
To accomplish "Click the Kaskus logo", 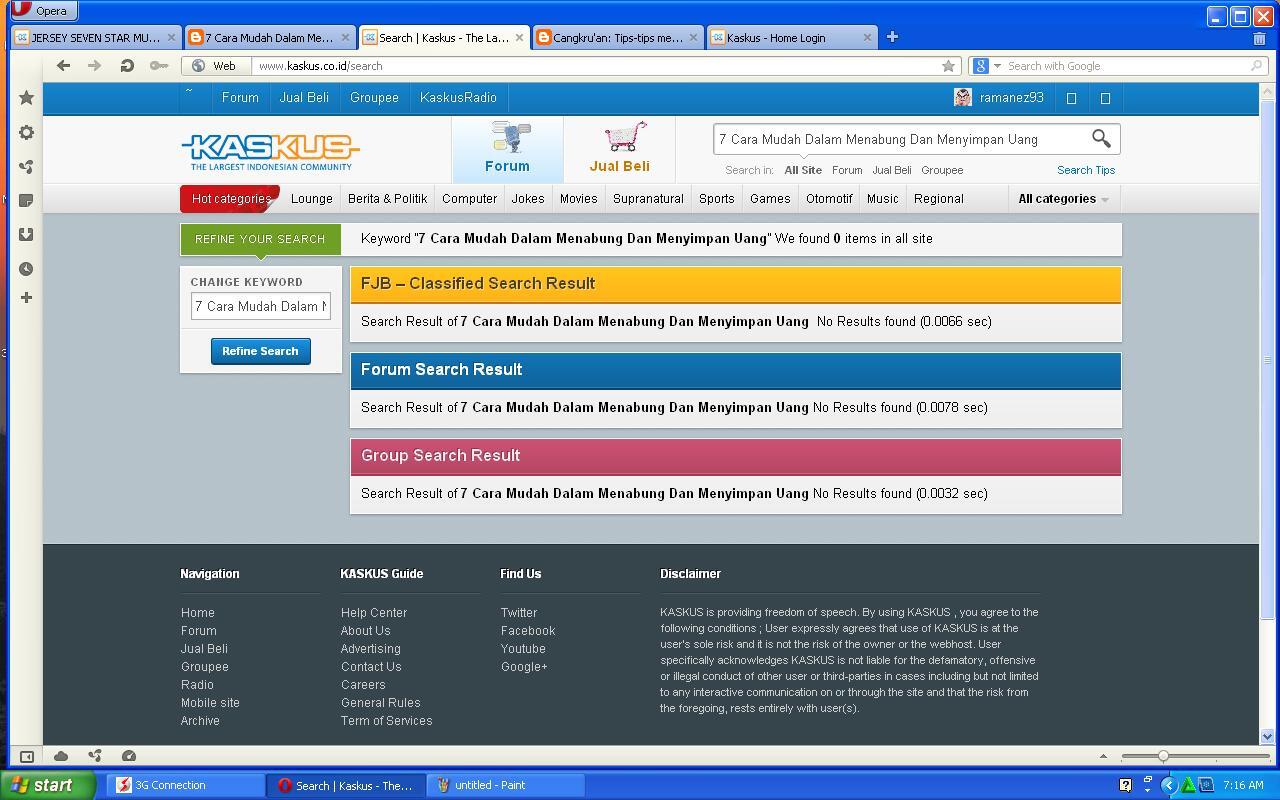I will [270, 152].
